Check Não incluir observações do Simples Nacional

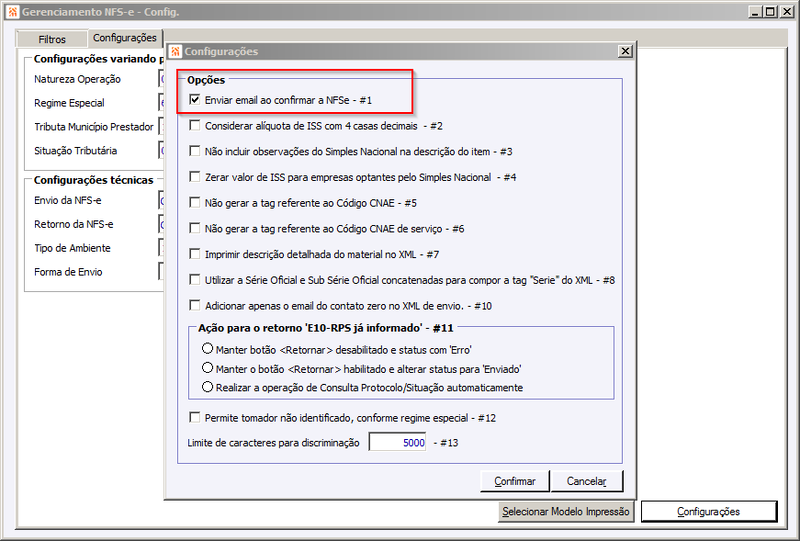194,151
